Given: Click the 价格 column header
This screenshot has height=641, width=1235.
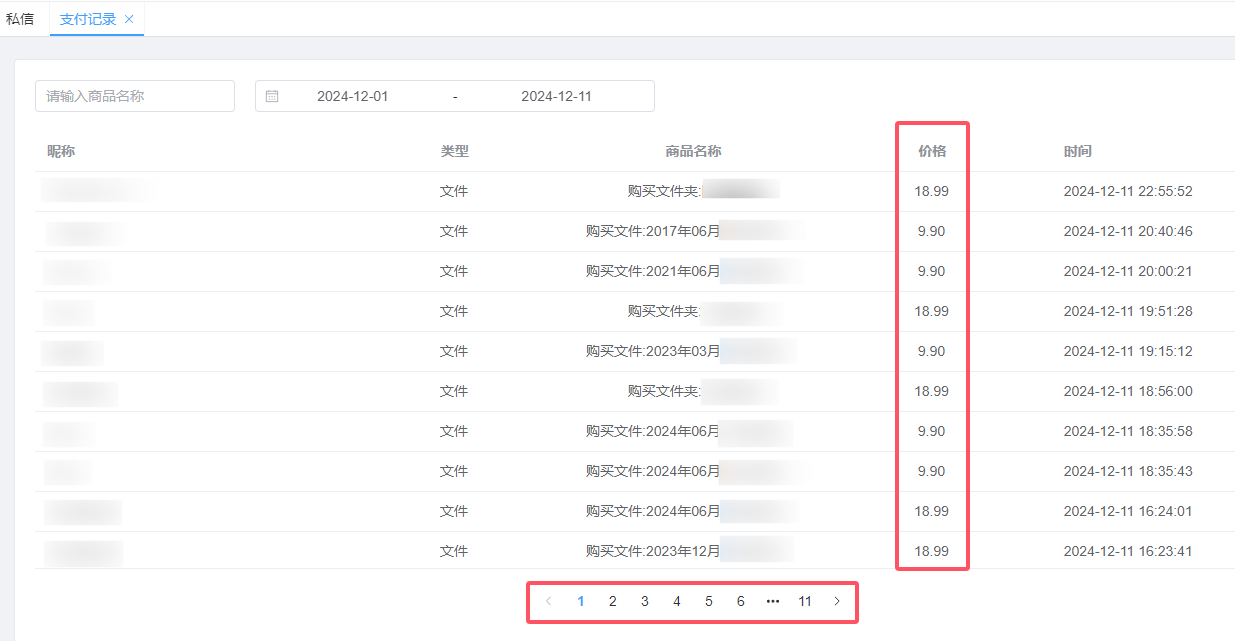Looking at the screenshot, I should [x=932, y=151].
